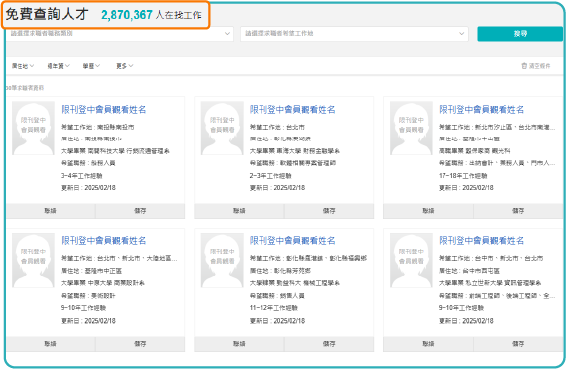Screen dimensions: 566x369
Task: Open the name link of the 台中市西屯區 candidate
Action: (x=481, y=240)
